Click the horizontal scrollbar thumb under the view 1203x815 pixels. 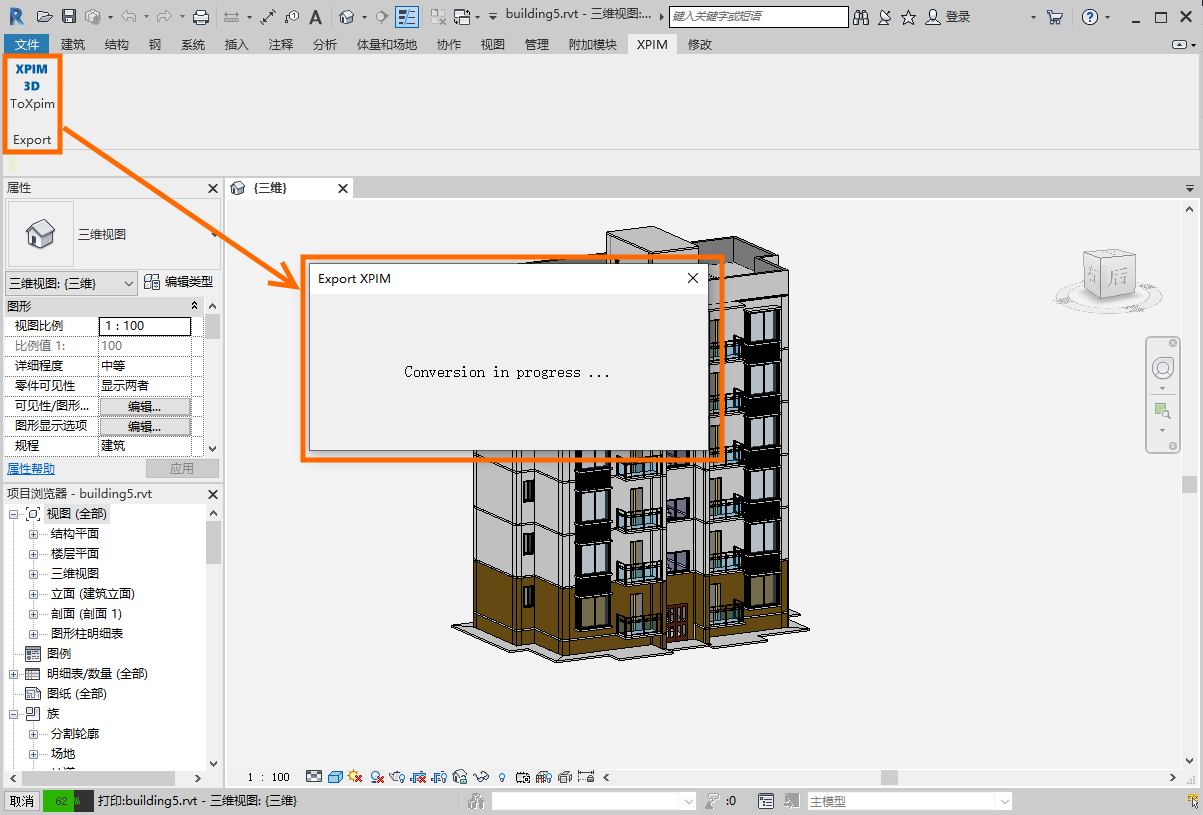[889, 777]
